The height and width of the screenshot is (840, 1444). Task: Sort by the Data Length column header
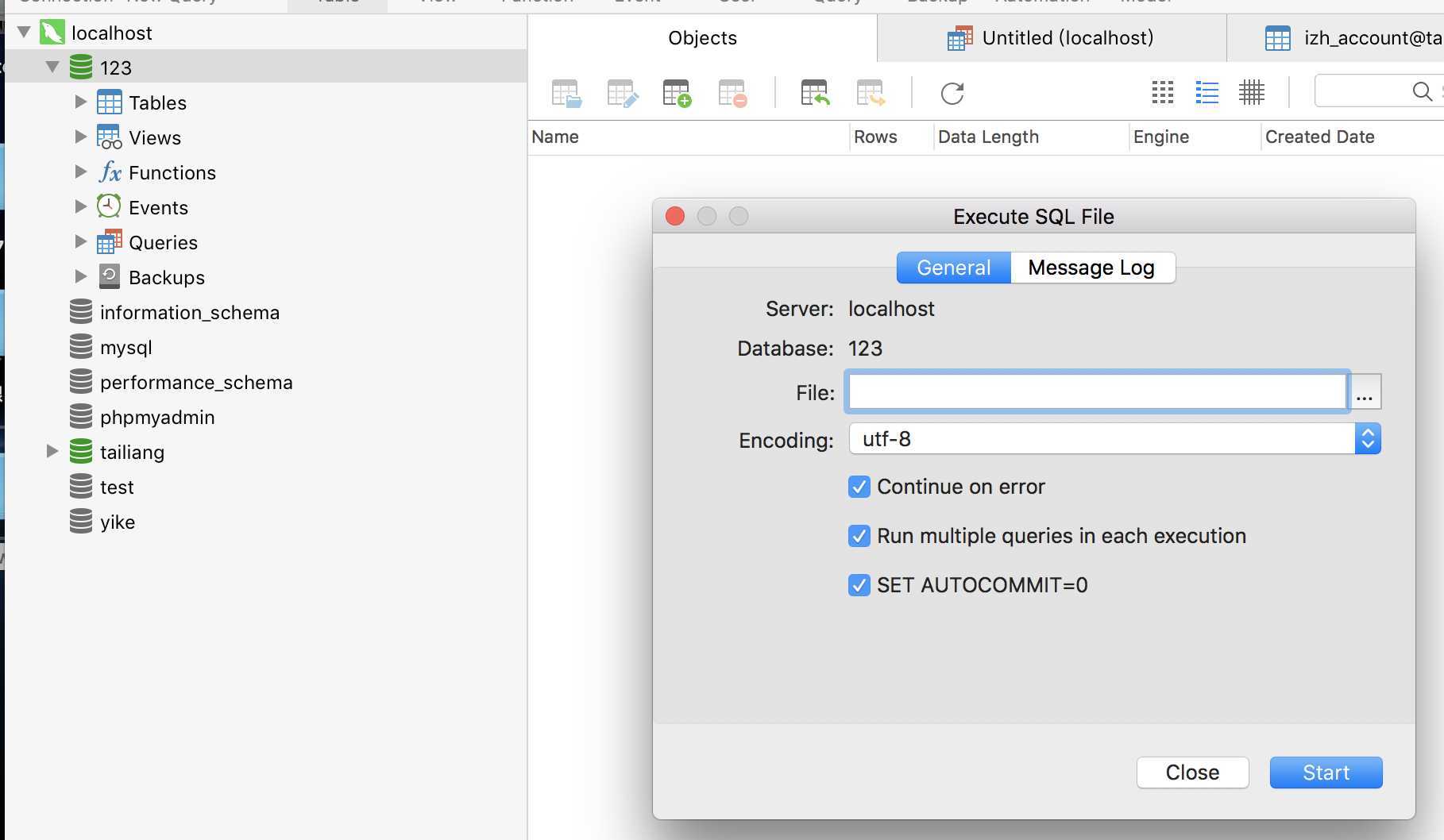coord(1031,137)
